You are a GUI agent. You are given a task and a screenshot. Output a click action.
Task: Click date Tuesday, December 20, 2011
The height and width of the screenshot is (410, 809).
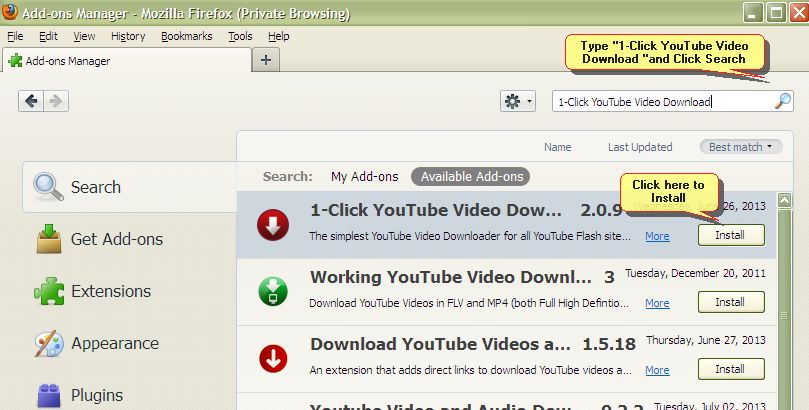tap(695, 273)
